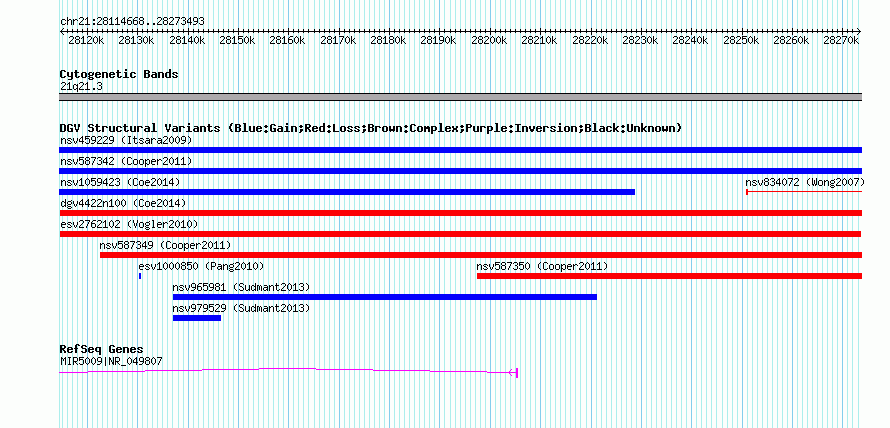Viewport: 890px width, 428px height.
Task: Click the 28220k ruler tick label
Action: (590, 41)
